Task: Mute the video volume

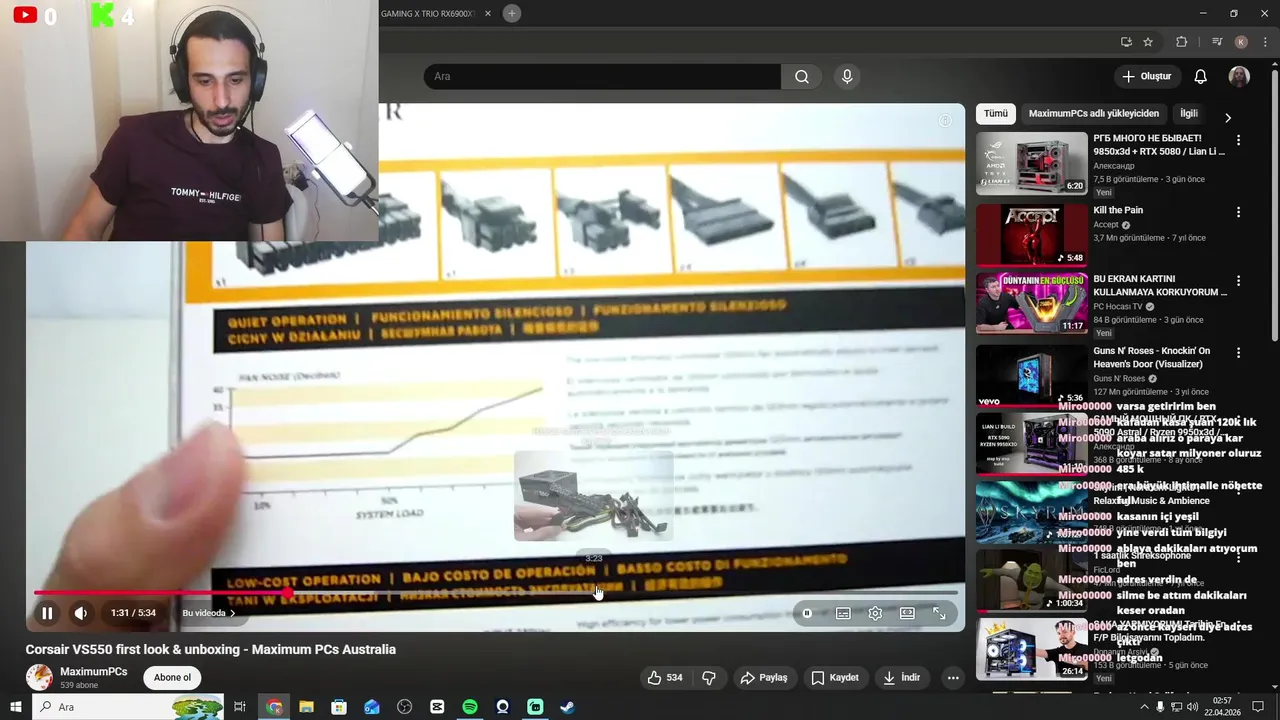Action: point(81,613)
